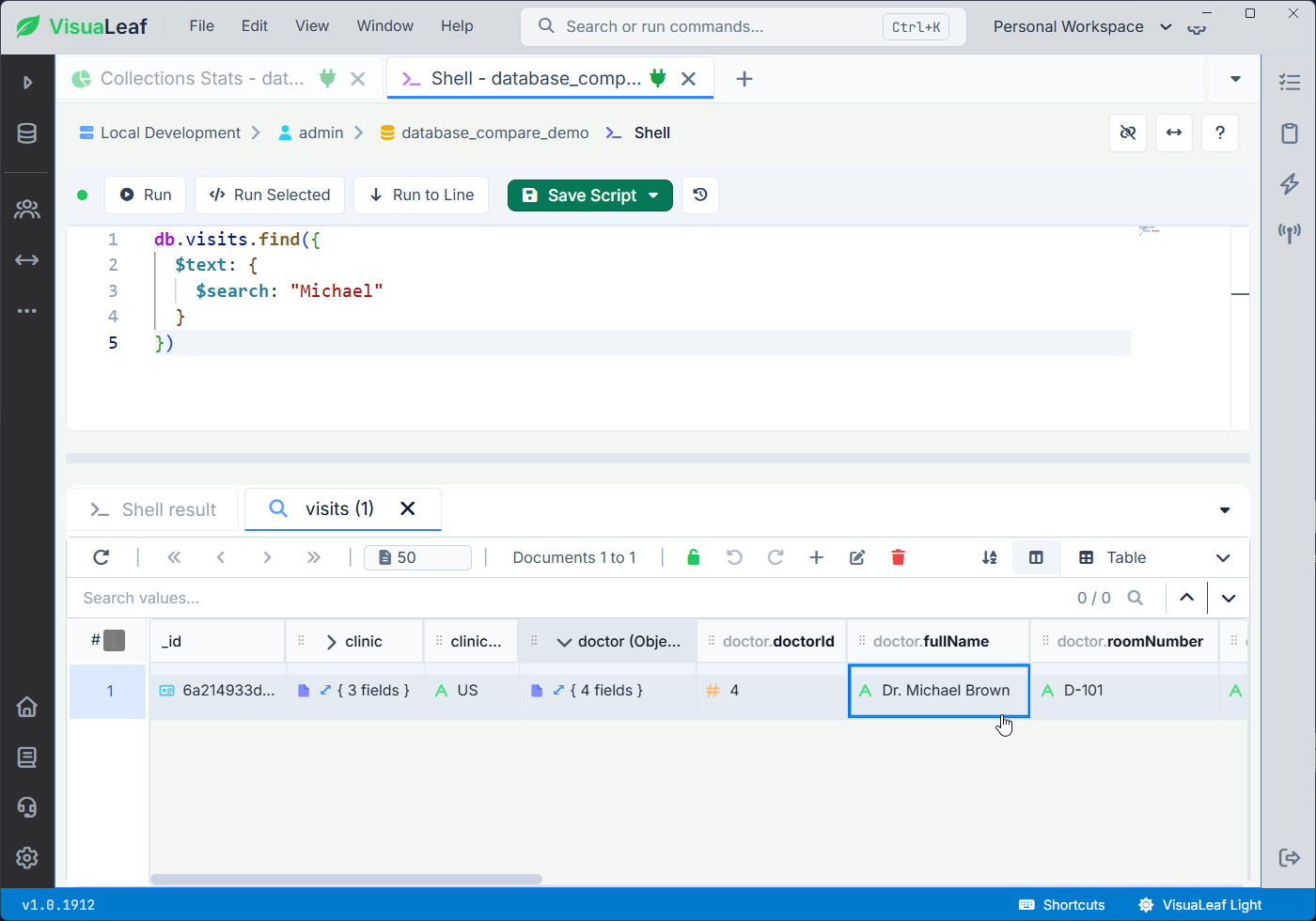
Task: Click the database_compare_demo breadcrumb
Action: click(484, 133)
